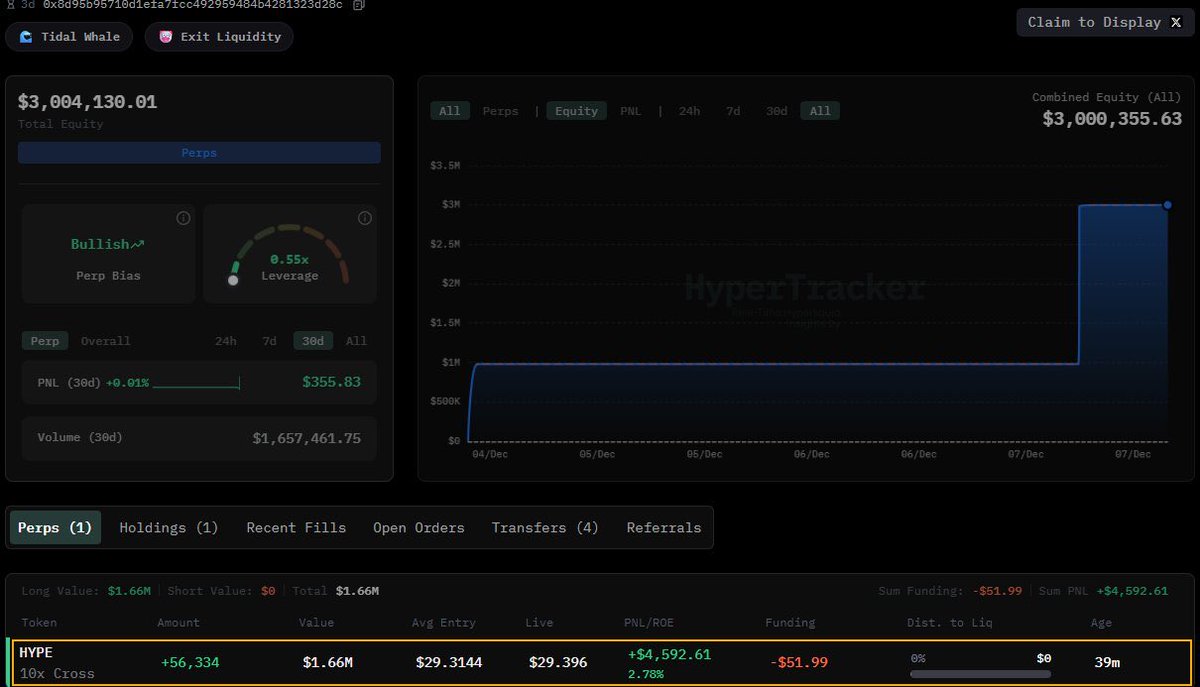Click the Claim to Display button
Viewport: 1200px width, 687px height.
1105,22
